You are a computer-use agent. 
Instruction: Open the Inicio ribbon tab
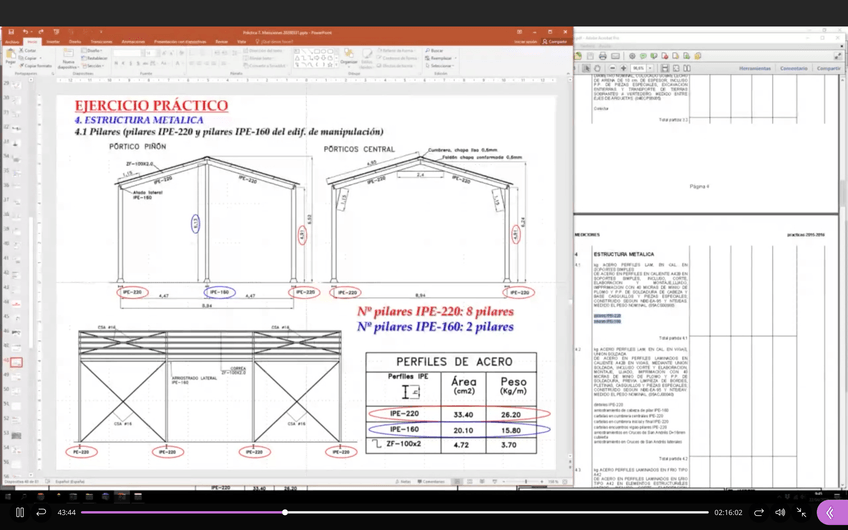pos(33,42)
